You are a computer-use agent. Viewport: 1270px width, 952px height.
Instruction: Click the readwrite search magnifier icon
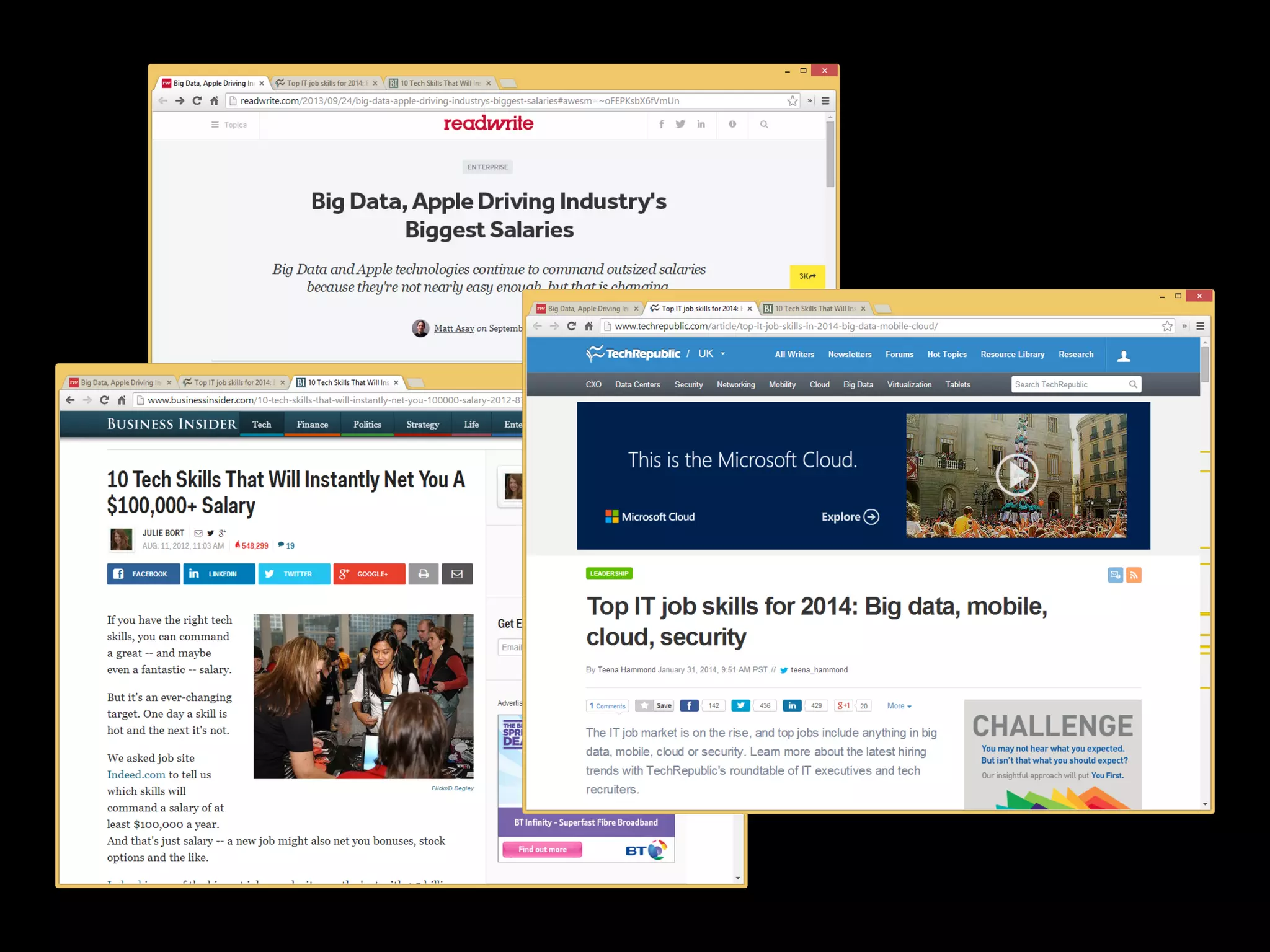tap(764, 125)
